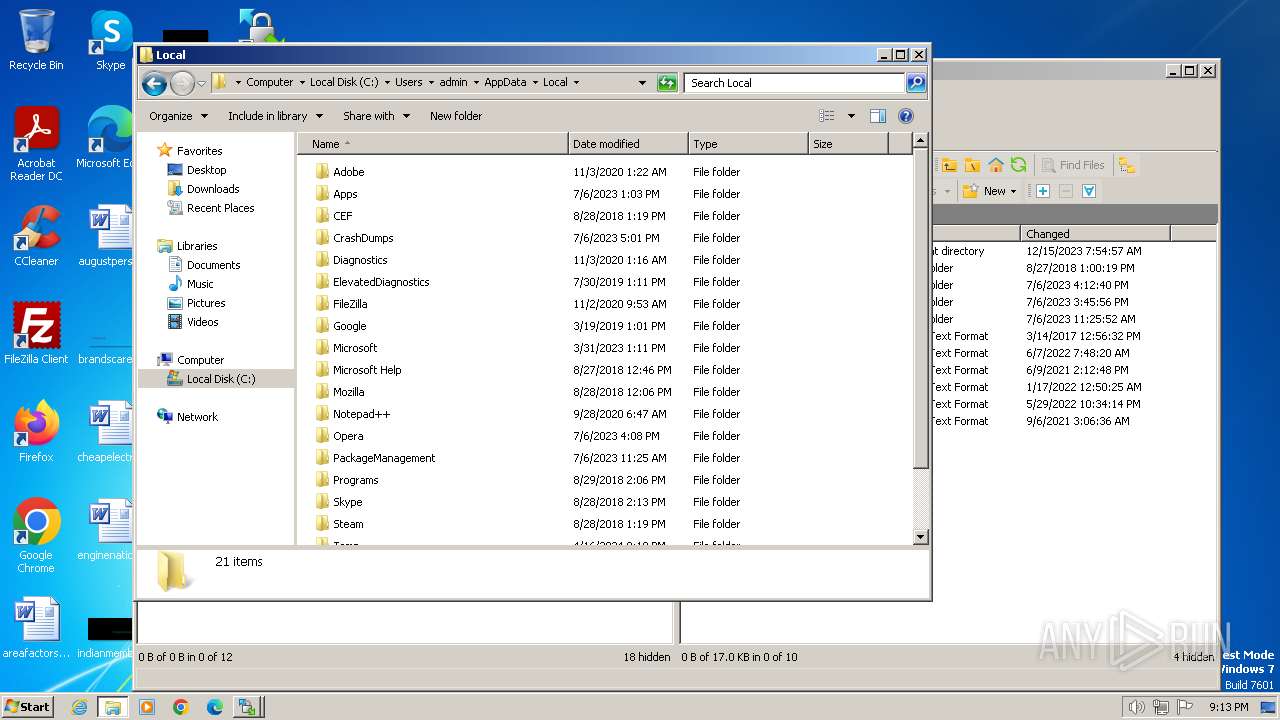
Task: Open Chrome from the taskbar
Action: 180,707
